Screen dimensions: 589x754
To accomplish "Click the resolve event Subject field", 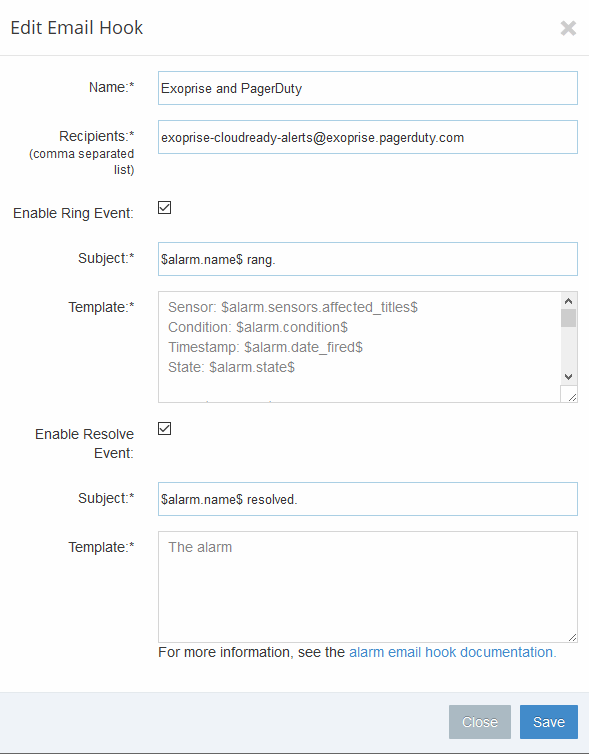I will coord(367,499).
